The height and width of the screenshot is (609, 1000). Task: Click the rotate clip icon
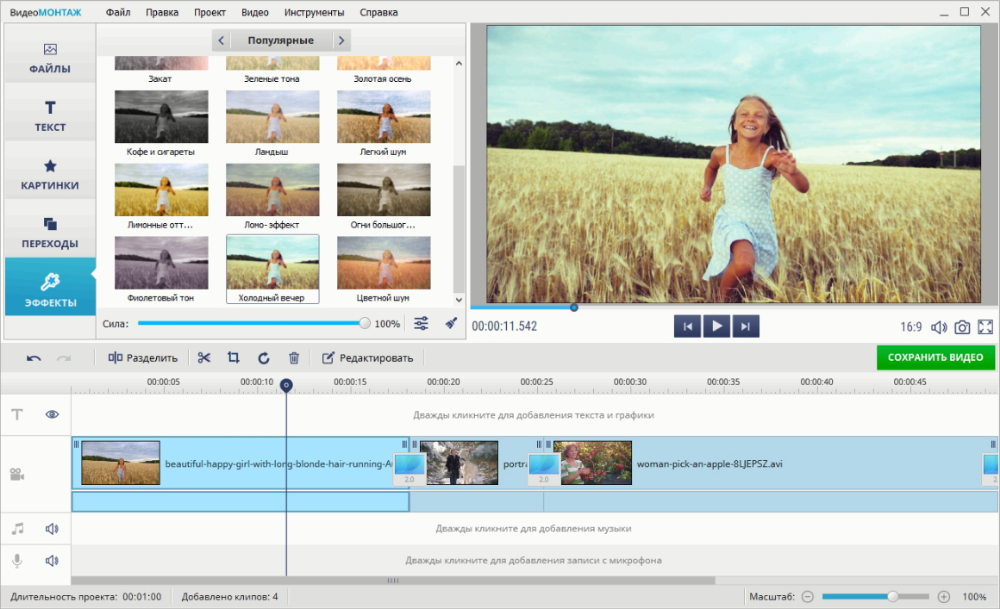point(263,358)
